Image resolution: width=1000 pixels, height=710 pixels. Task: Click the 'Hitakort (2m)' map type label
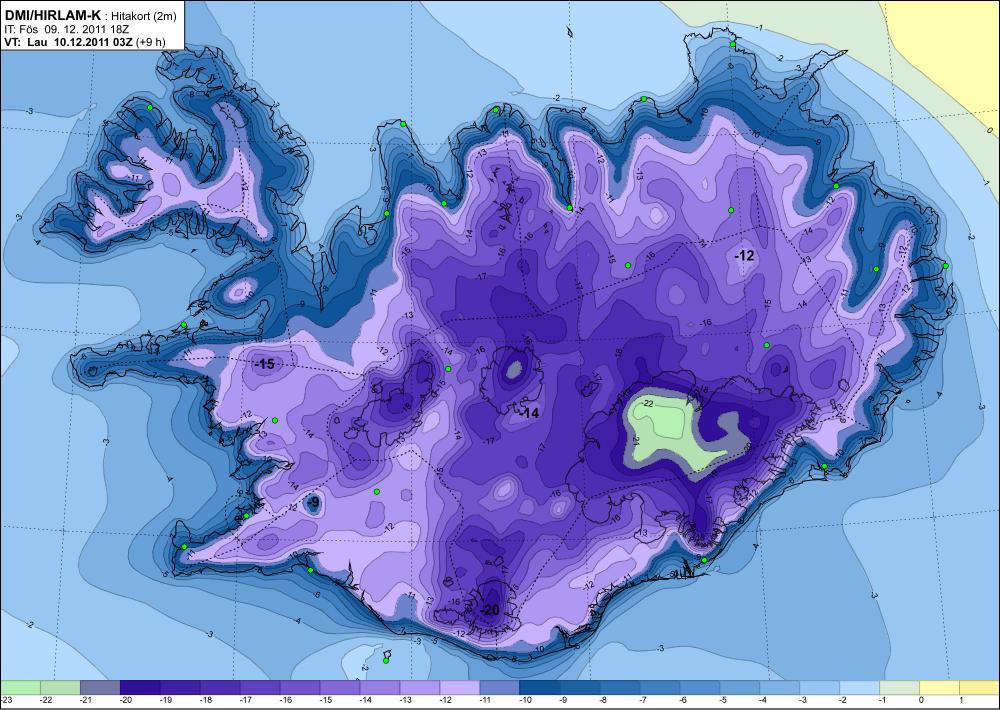[x=145, y=17]
